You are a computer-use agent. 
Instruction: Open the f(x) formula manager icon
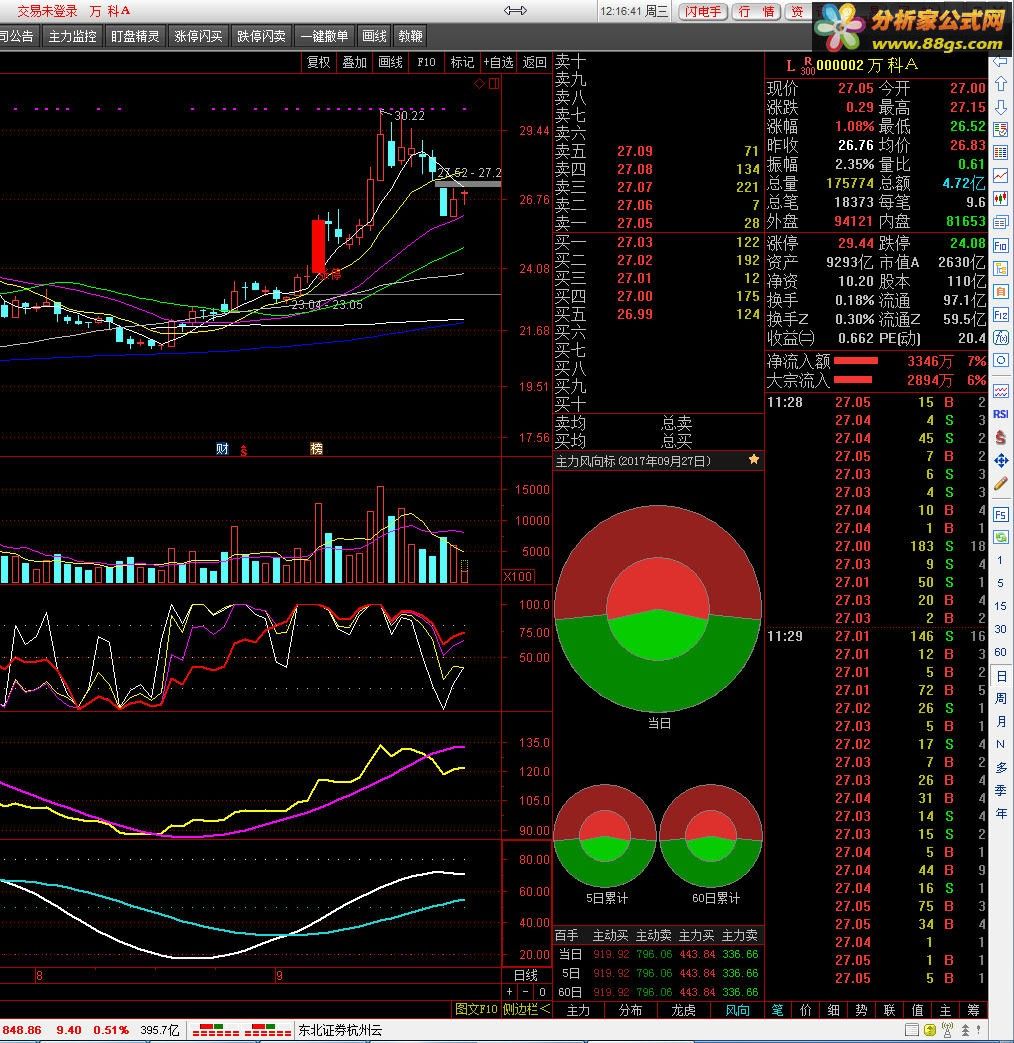[x=1001, y=337]
